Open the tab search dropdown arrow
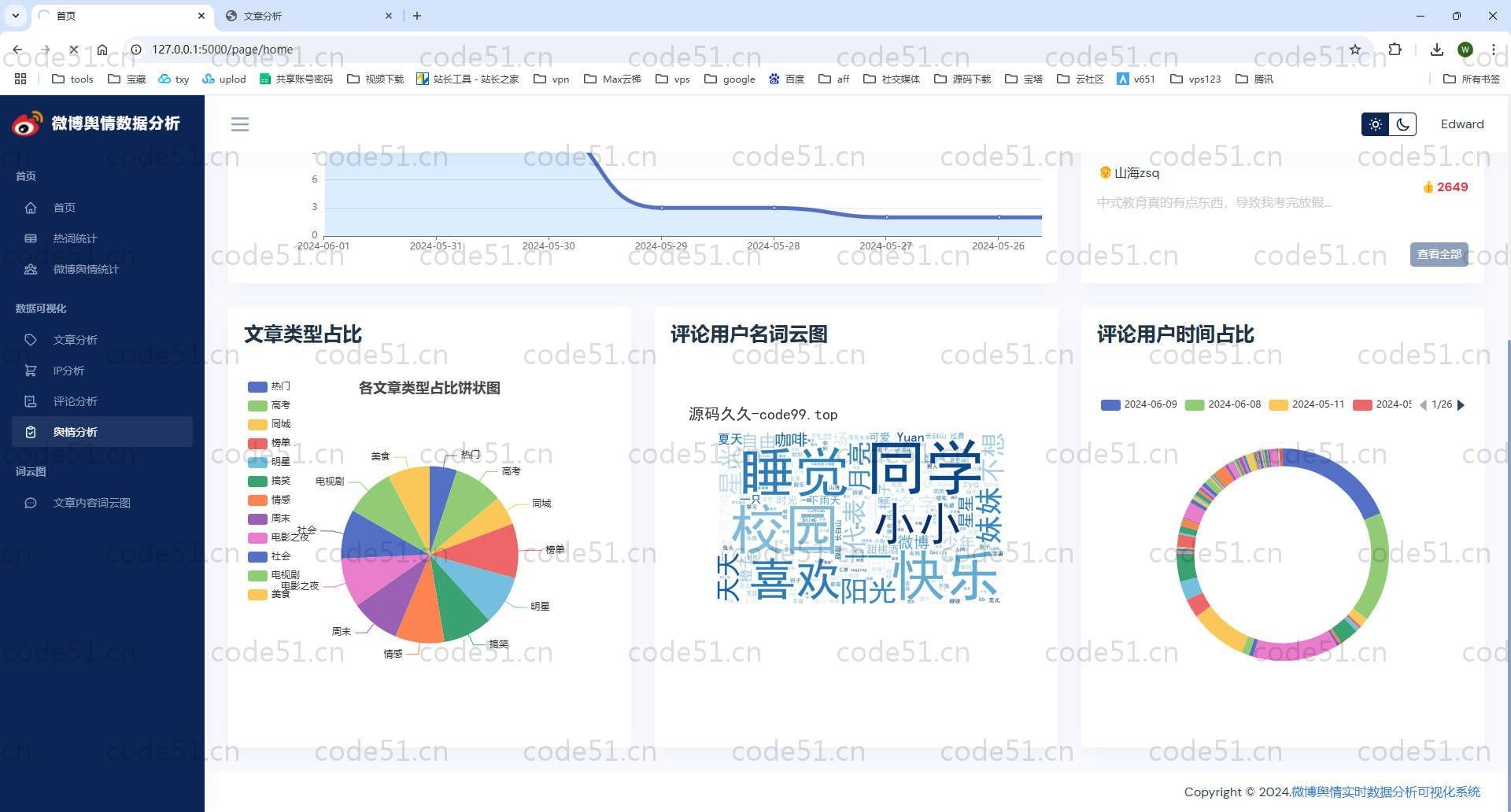Viewport: 1511px width, 812px height. click(15, 16)
